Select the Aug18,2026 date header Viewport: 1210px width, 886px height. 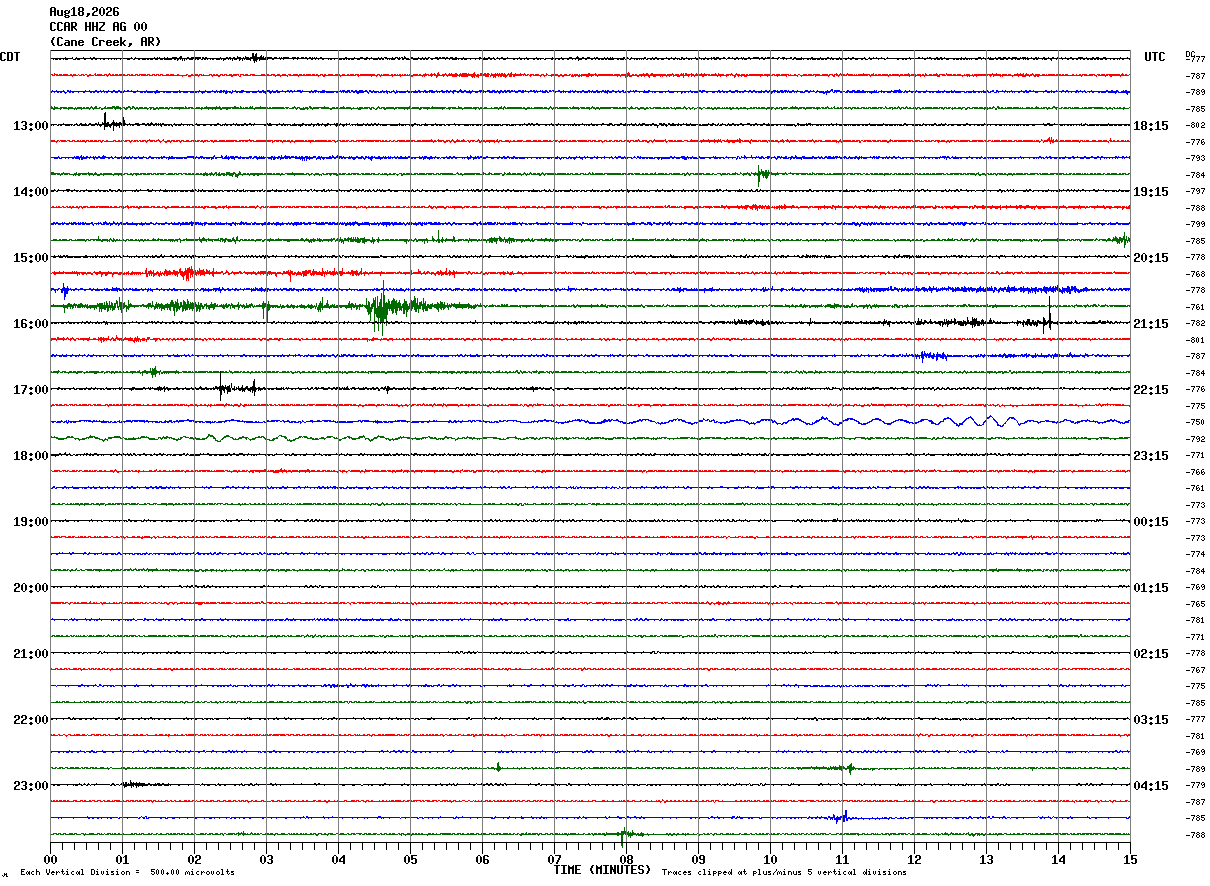[84, 12]
